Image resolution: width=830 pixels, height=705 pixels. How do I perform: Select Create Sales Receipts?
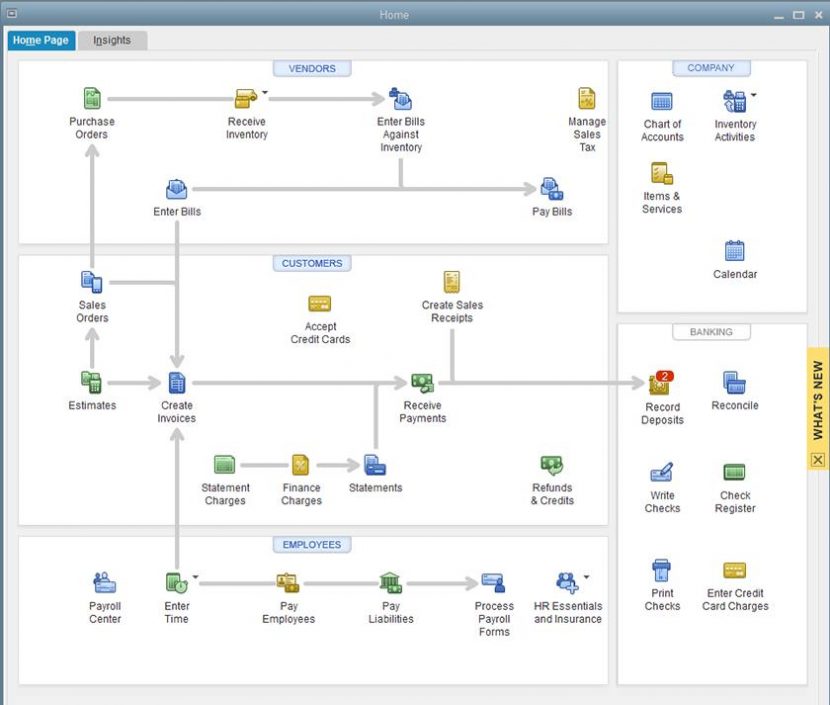[x=451, y=281]
